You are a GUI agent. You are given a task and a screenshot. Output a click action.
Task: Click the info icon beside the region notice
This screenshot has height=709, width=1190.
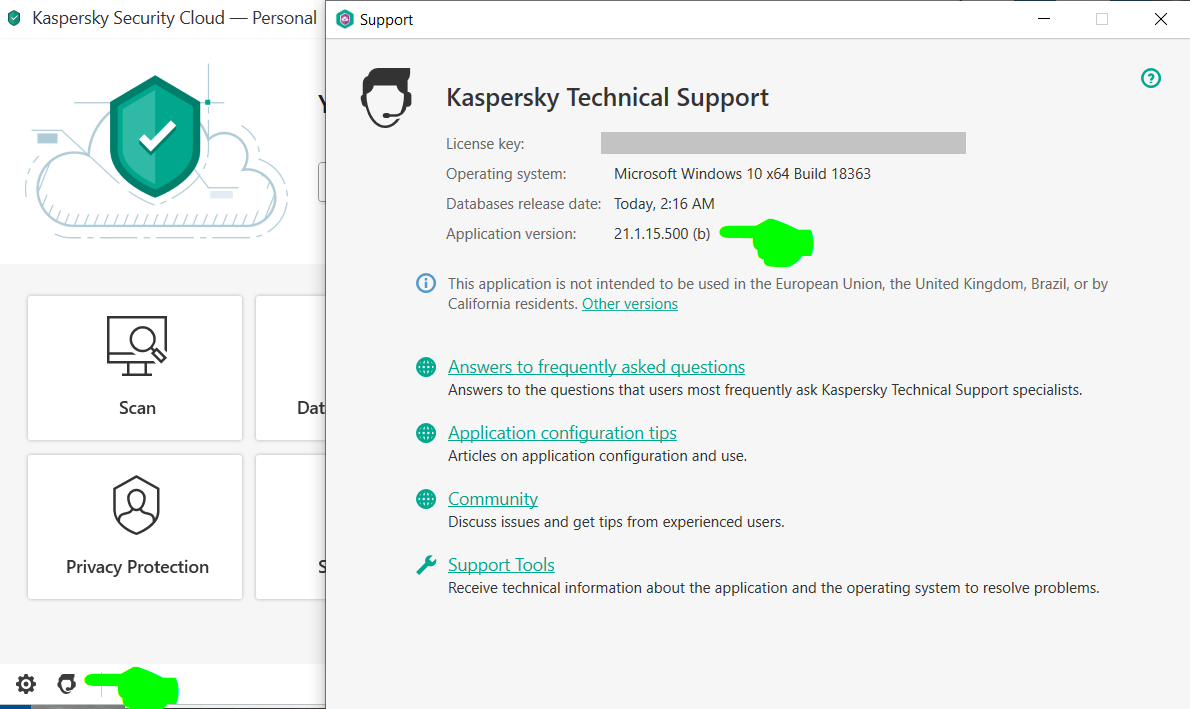[426, 284]
